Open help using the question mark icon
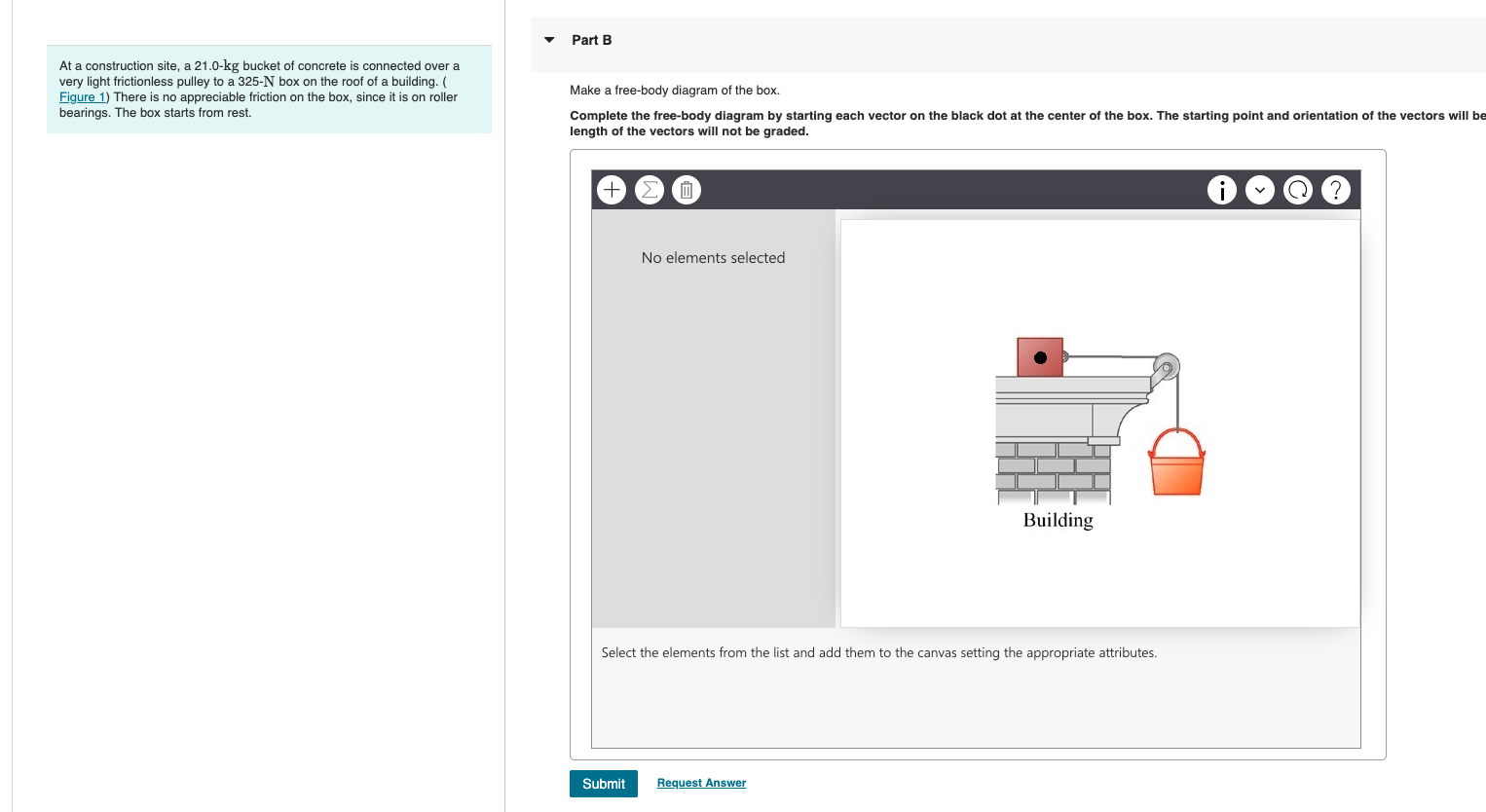This screenshot has width=1486, height=812. point(1336,190)
